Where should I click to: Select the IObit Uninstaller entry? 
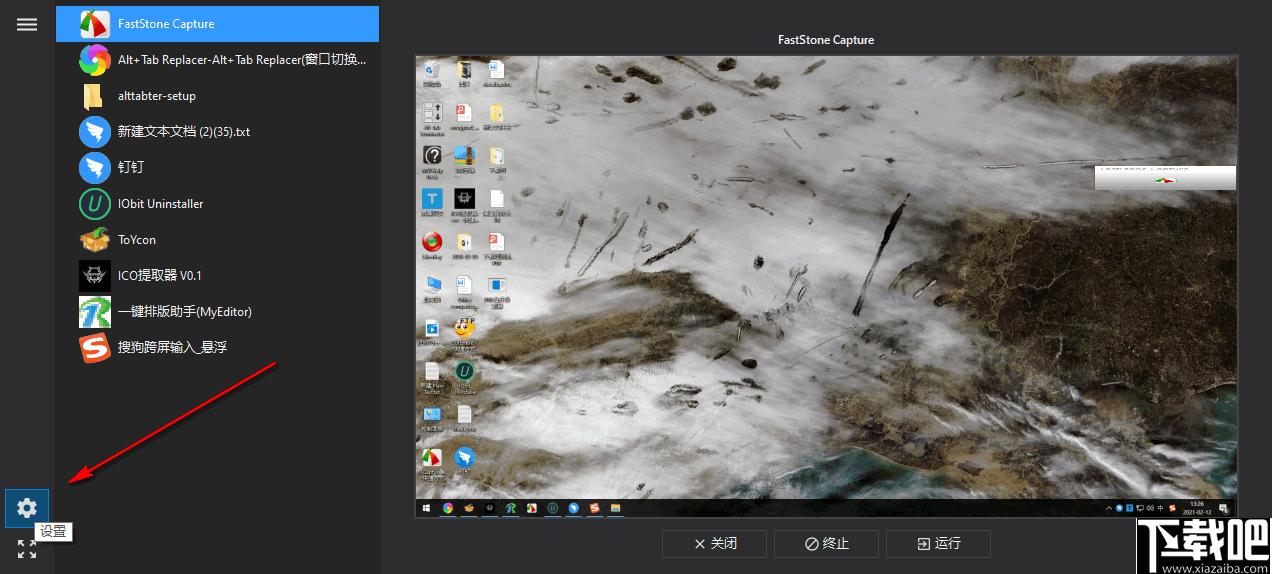(x=217, y=204)
